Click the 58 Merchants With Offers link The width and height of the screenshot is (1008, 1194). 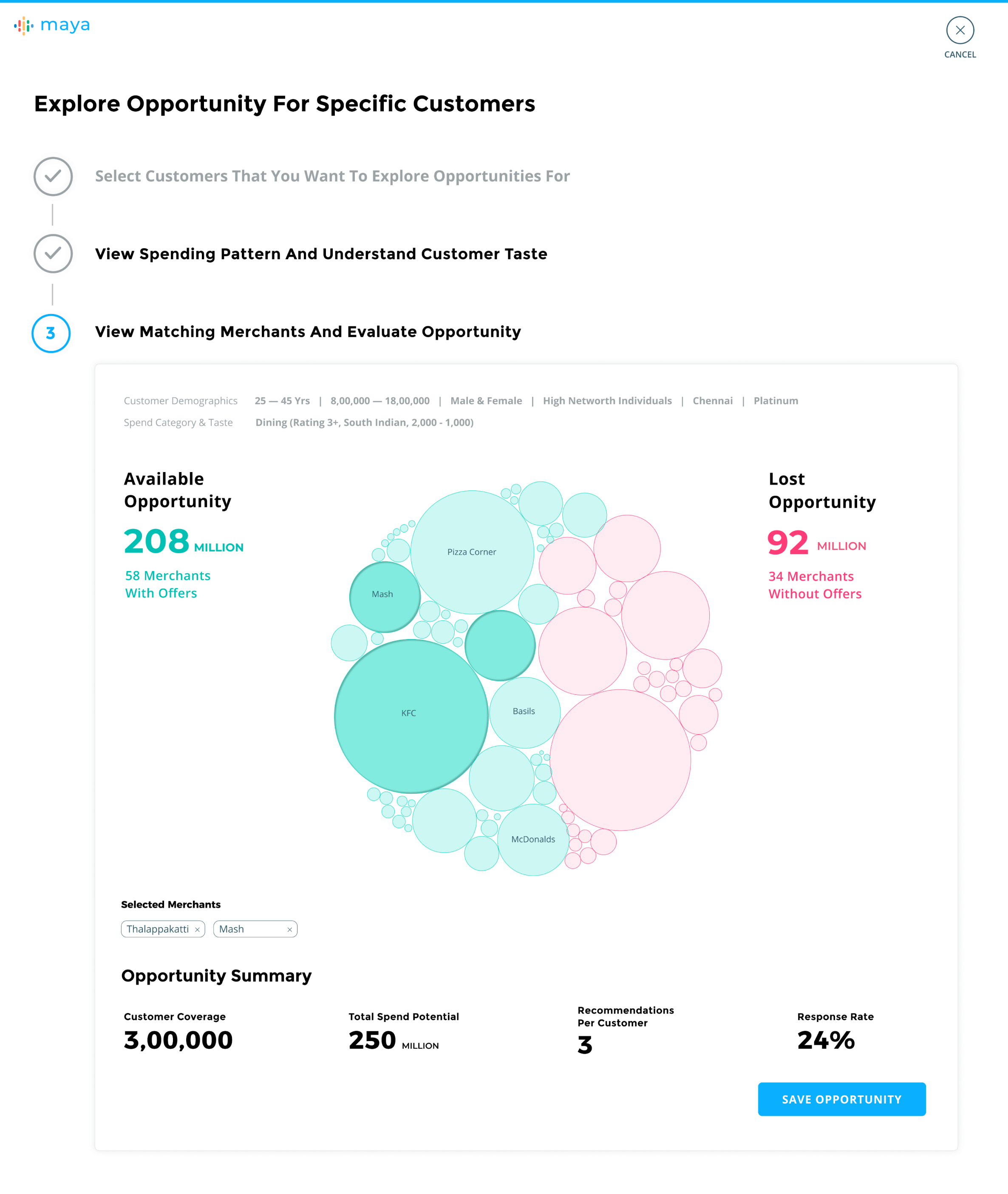click(x=167, y=584)
